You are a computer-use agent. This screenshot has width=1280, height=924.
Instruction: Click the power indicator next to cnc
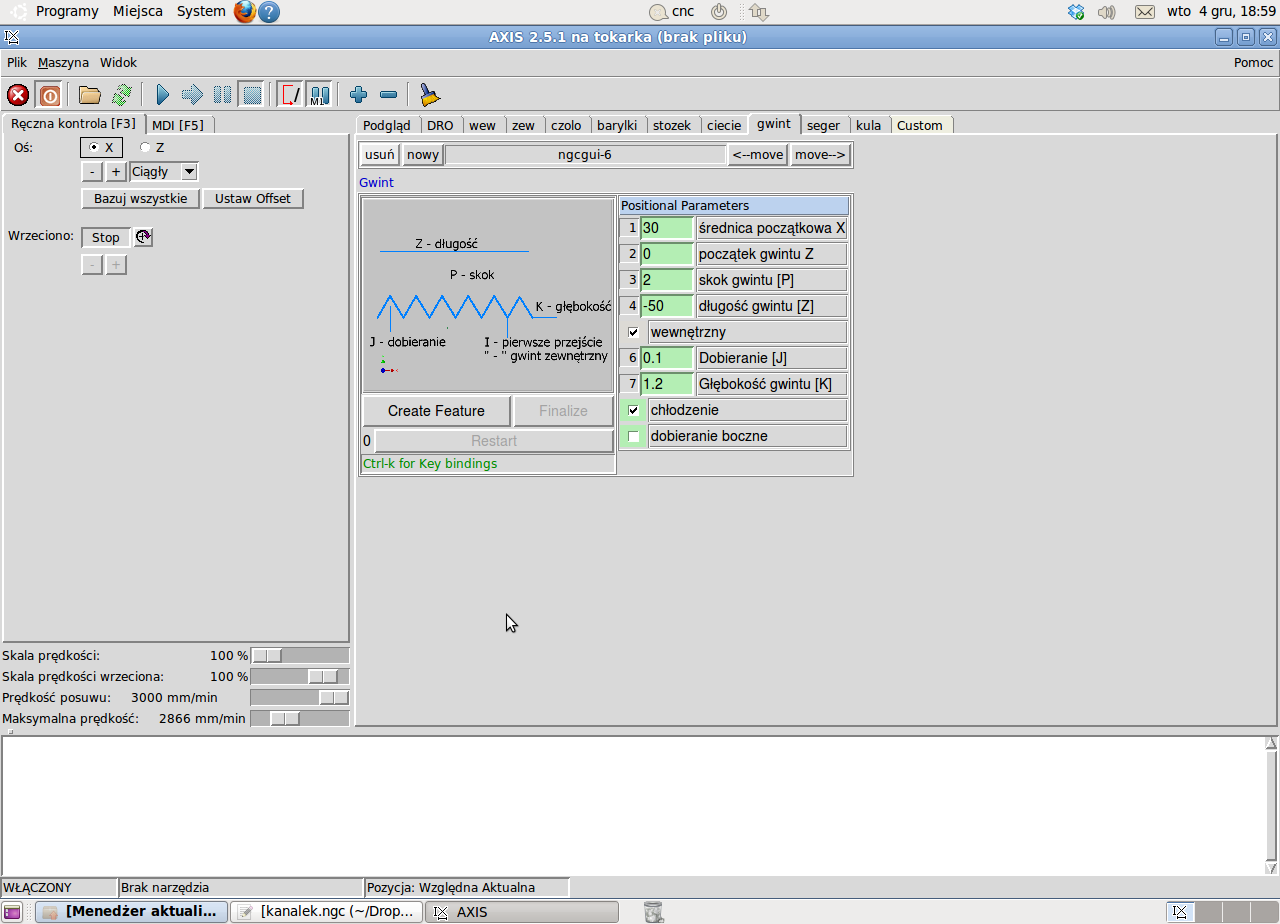coord(719,12)
